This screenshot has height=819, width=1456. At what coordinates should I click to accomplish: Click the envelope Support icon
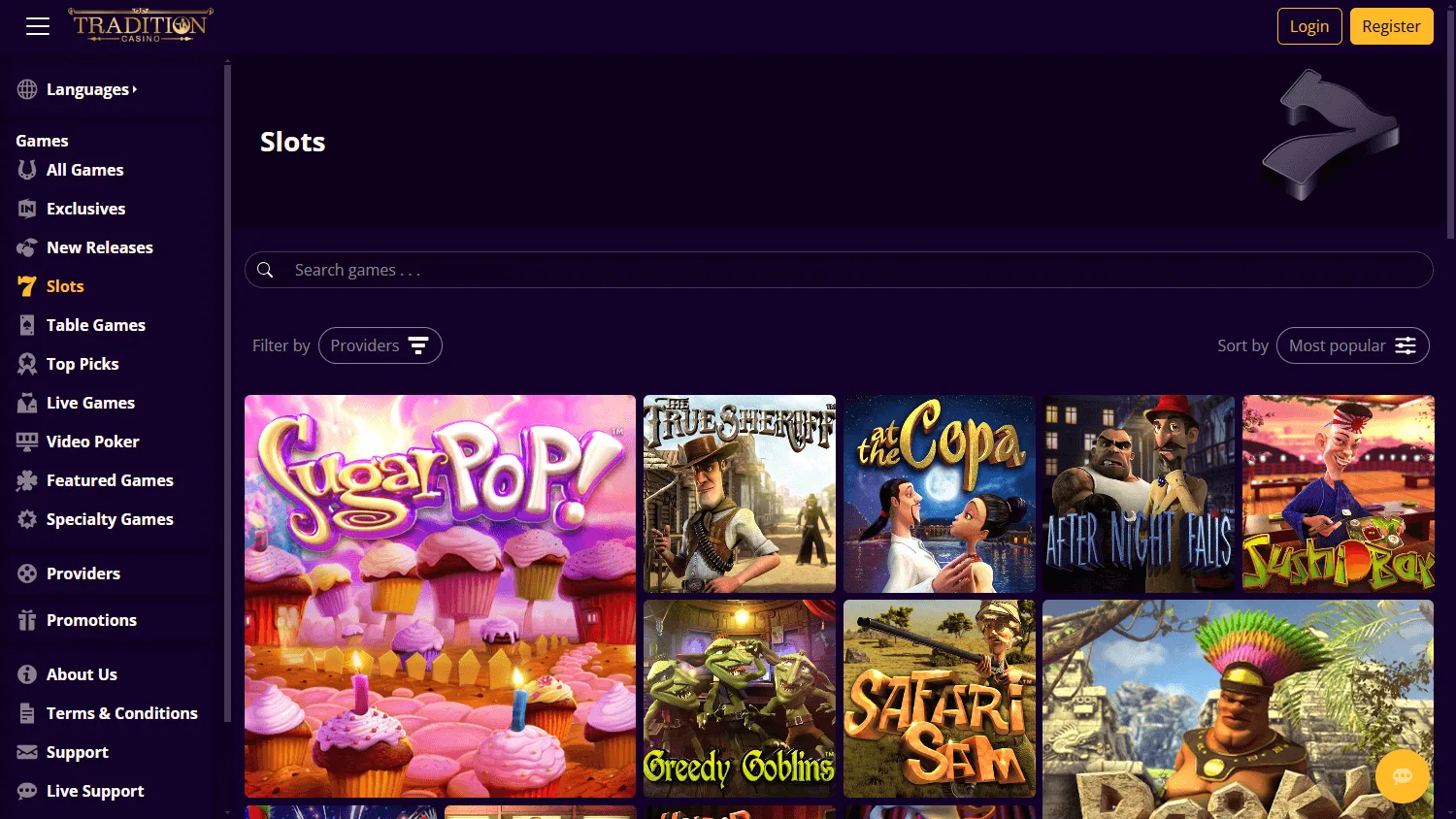[27, 752]
